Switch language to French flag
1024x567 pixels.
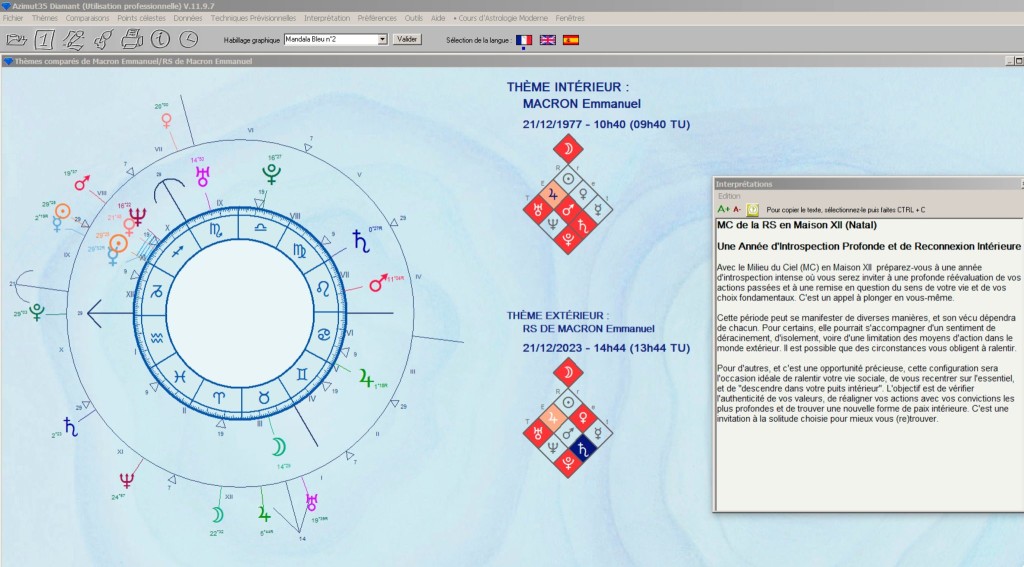(524, 40)
